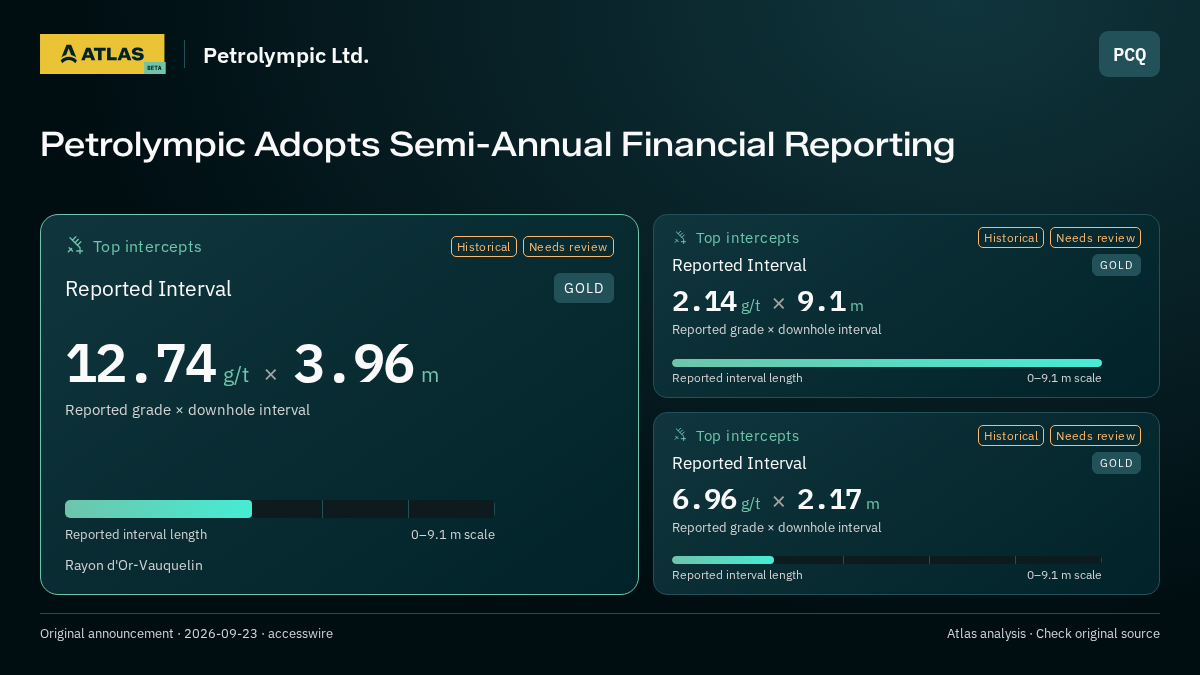
Task: Click the GOLD badge in the 12.74 g/t card
Action: tap(584, 288)
